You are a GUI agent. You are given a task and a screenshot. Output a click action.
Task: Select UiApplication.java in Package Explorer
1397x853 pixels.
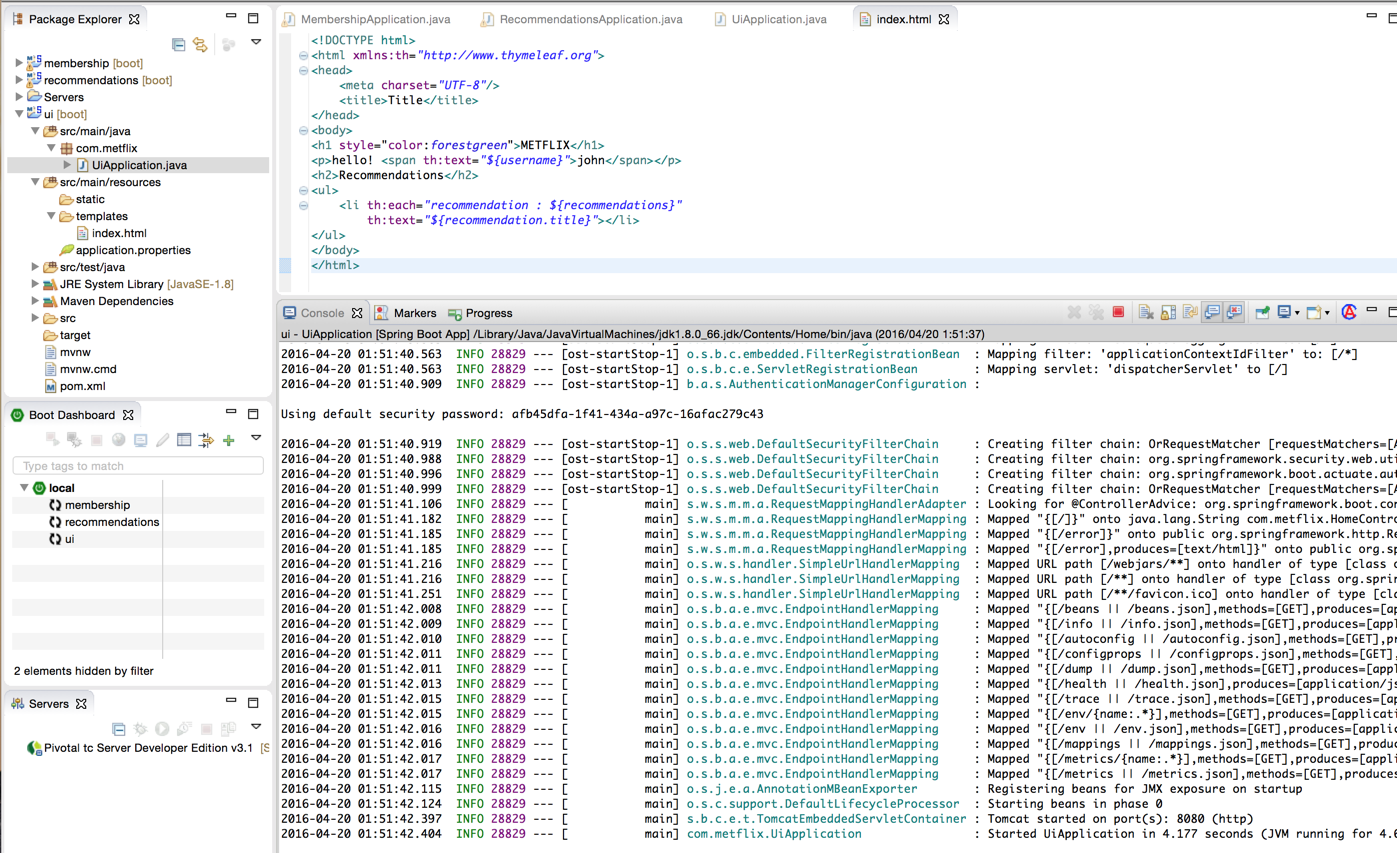(139, 165)
